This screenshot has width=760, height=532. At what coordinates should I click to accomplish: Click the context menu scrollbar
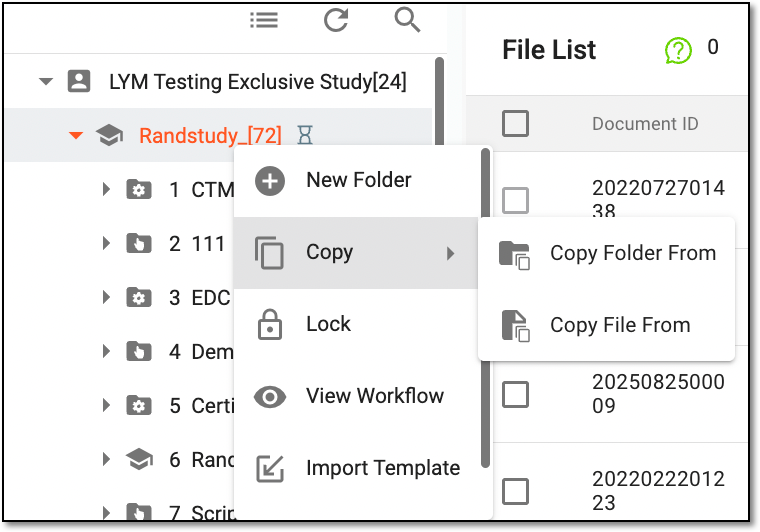tap(485, 308)
